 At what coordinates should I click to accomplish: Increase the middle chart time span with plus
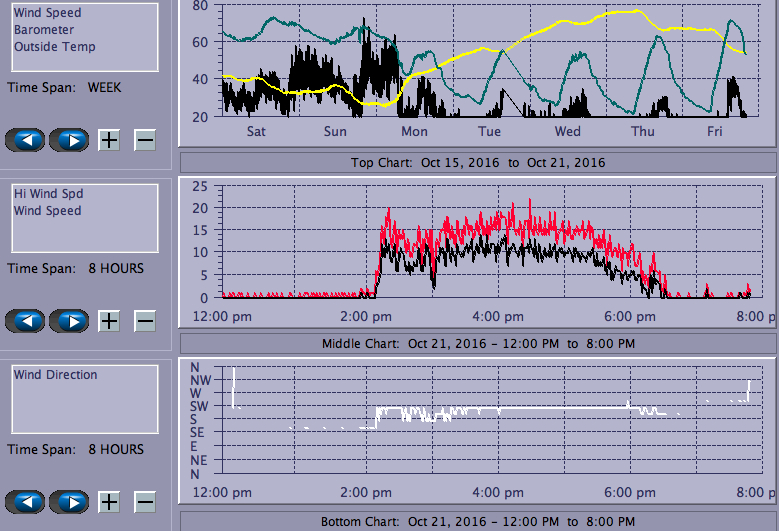click(x=109, y=321)
